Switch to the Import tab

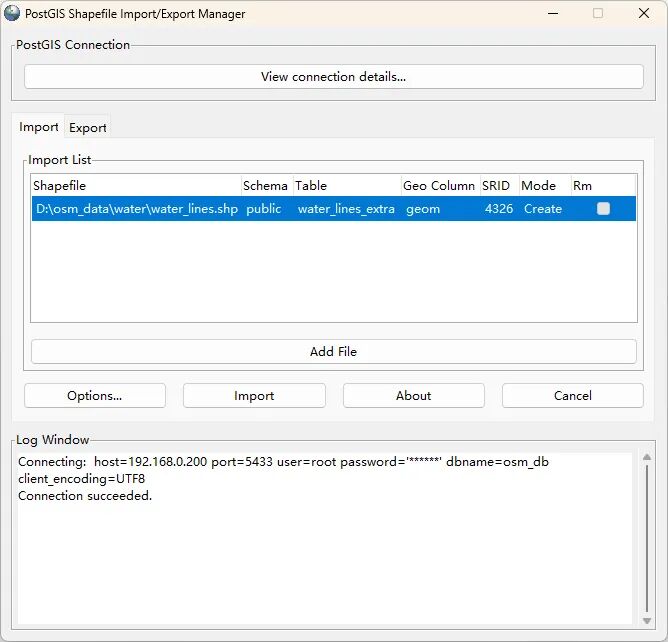pyautogui.click(x=38, y=127)
